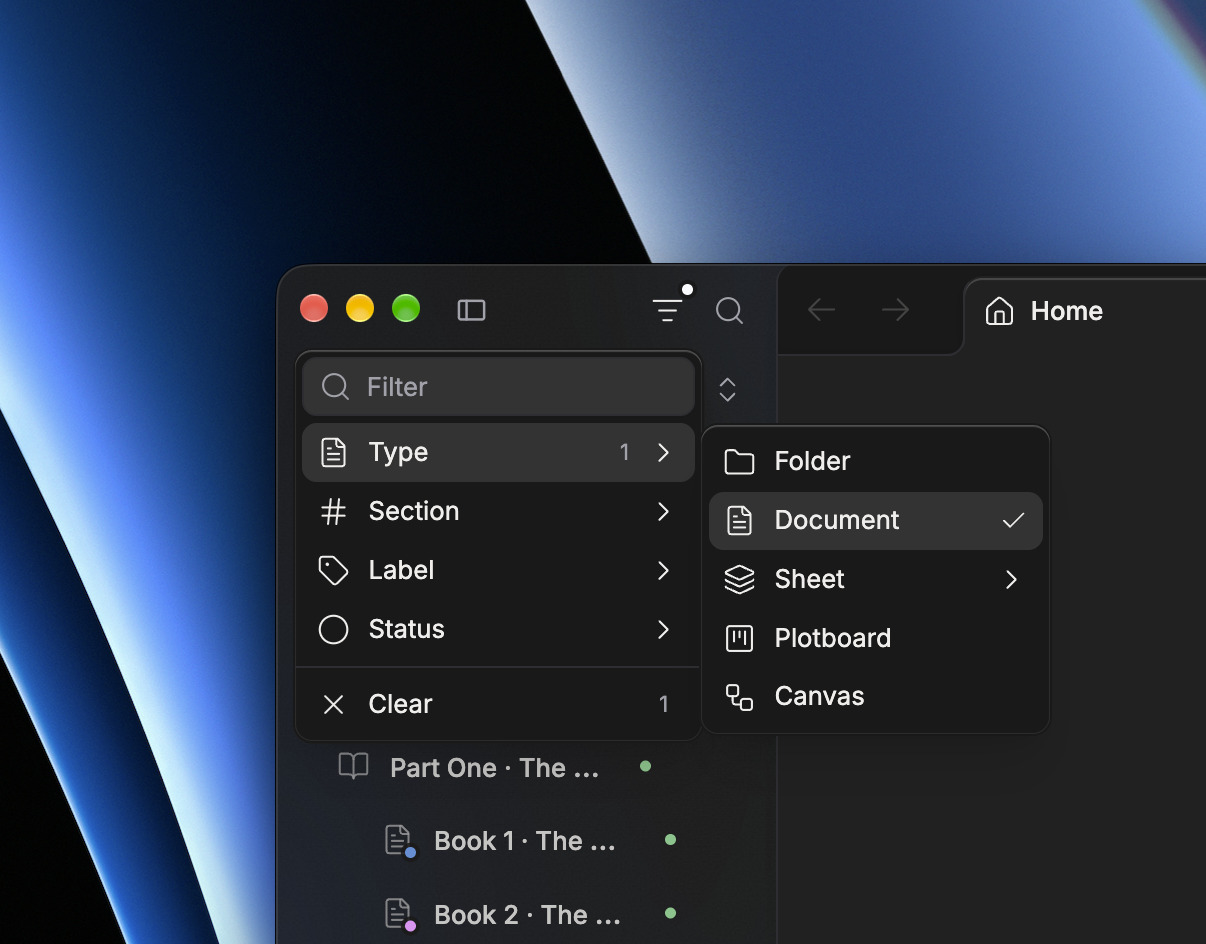
Task: Click the checkmark next to Document
Action: (1013, 520)
